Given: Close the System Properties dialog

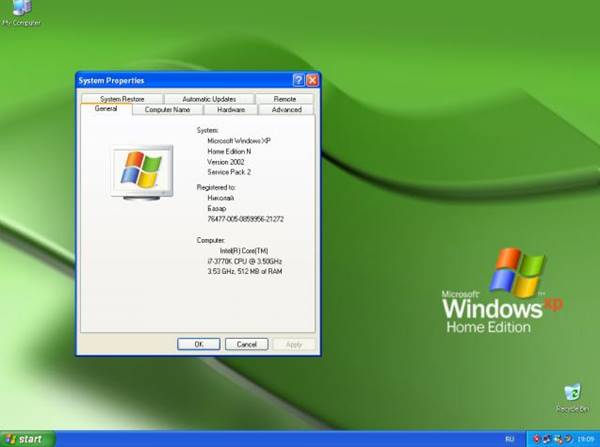Looking at the screenshot, I should pos(312,80).
